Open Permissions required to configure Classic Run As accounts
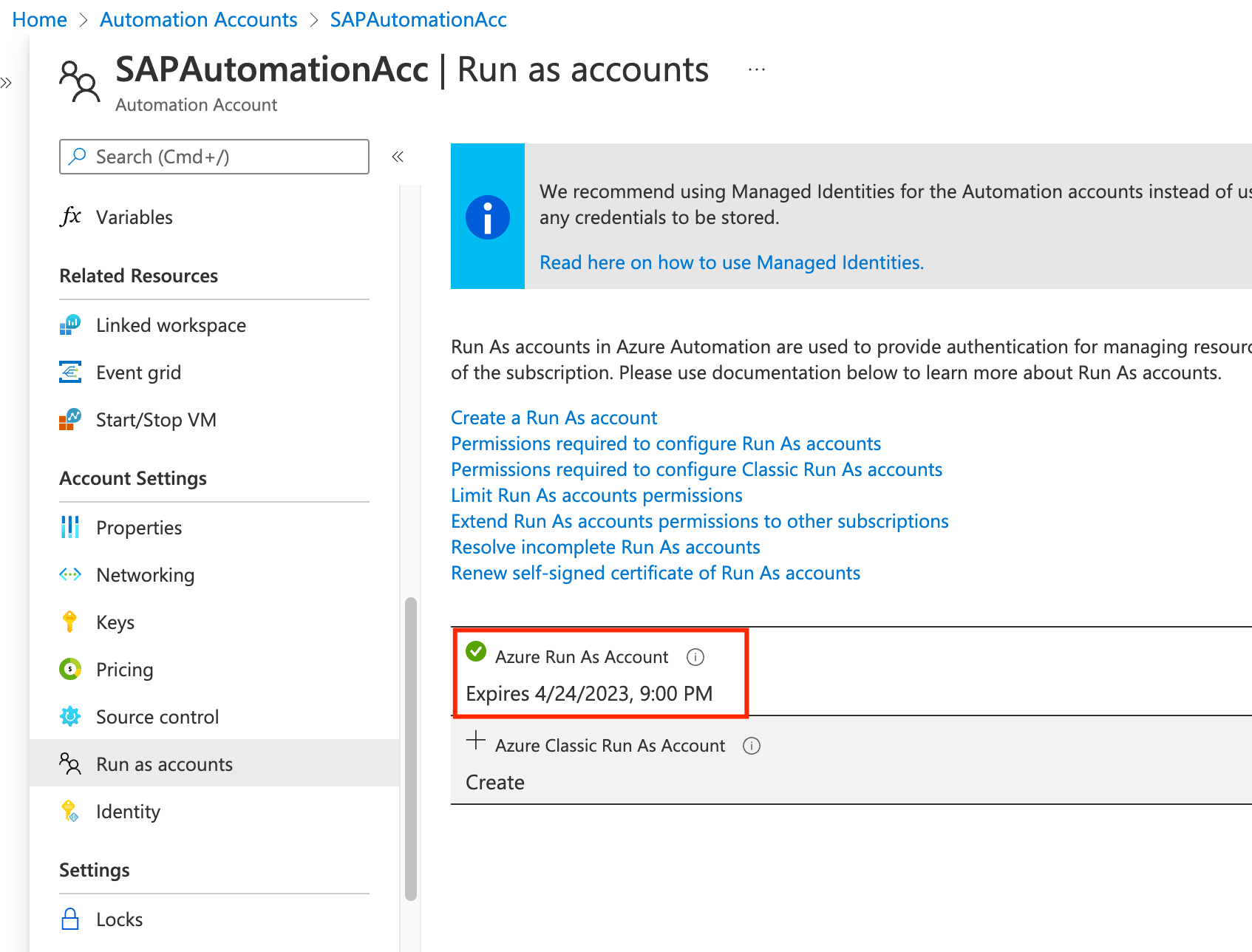 [696, 469]
